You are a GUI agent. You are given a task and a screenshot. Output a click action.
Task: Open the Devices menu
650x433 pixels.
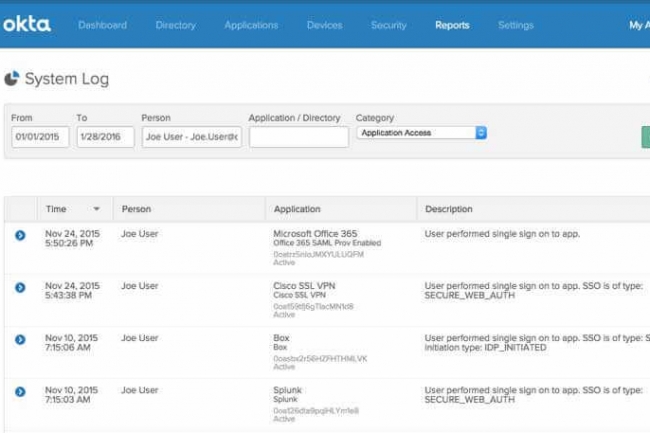324,25
